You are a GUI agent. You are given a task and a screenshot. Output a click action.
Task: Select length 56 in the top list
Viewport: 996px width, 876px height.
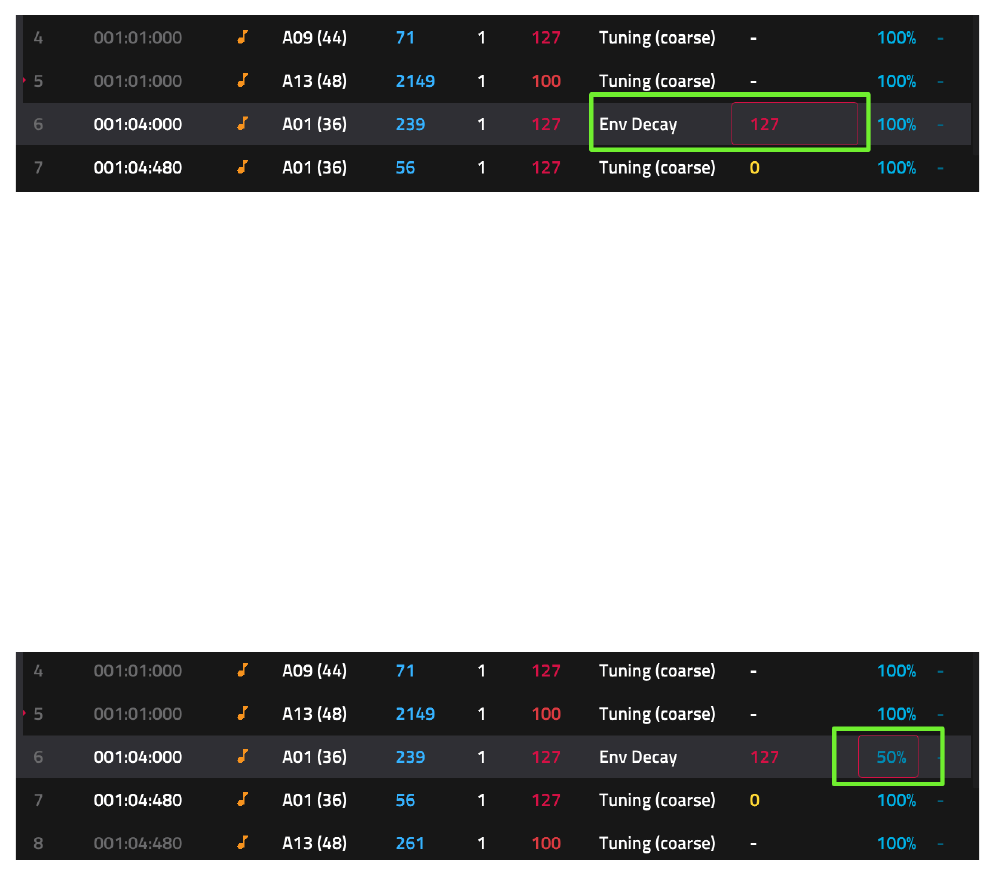click(x=405, y=168)
